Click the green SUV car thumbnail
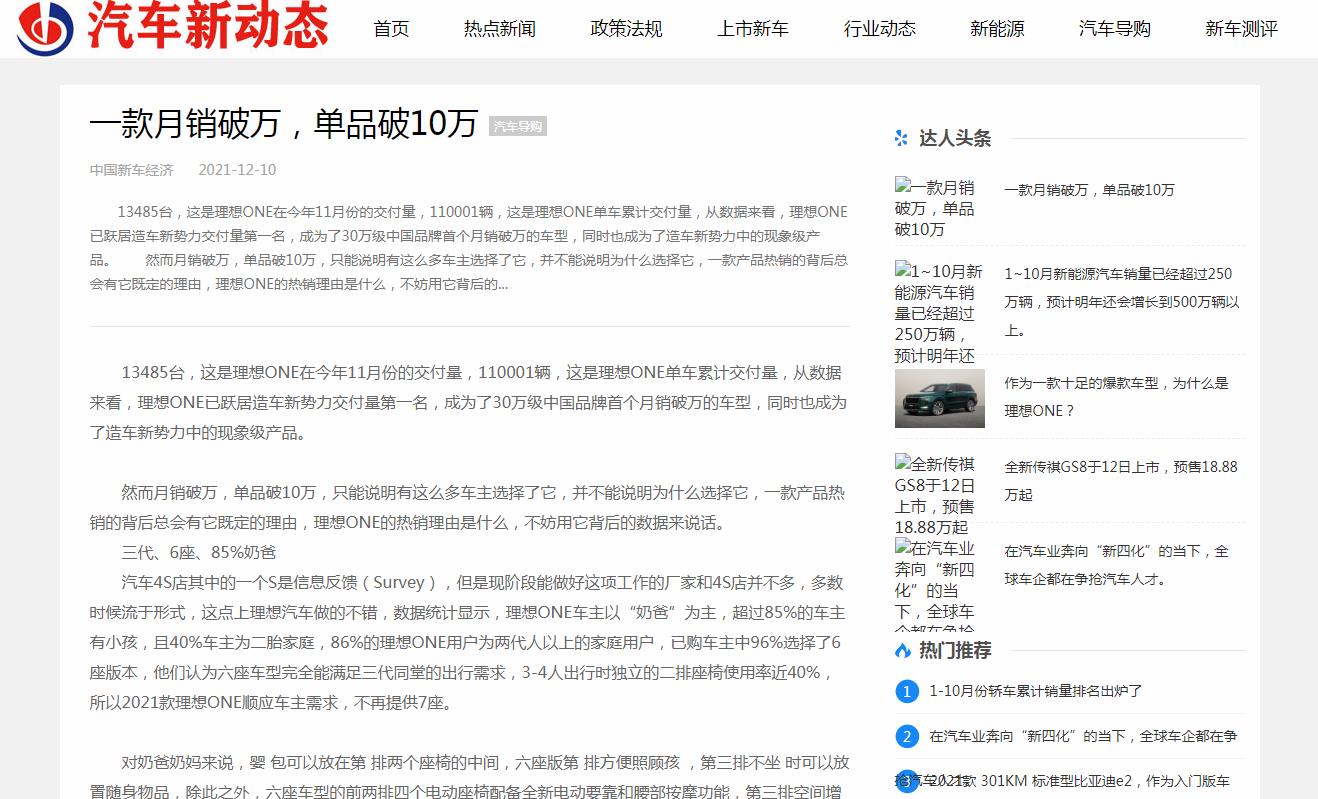The height and width of the screenshot is (799, 1318). (939, 398)
